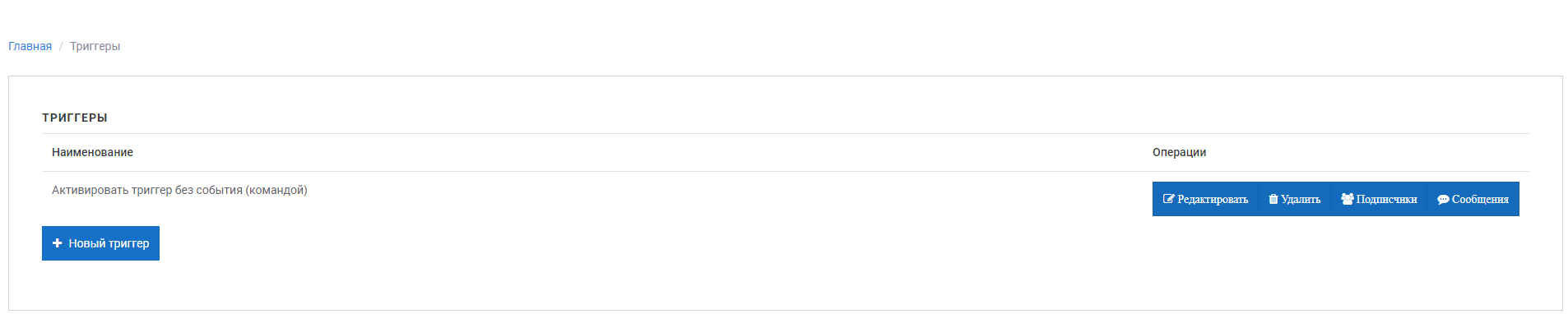Open the trigger's Сообщения messages
The image size is (1568, 314).
[x=1473, y=199]
